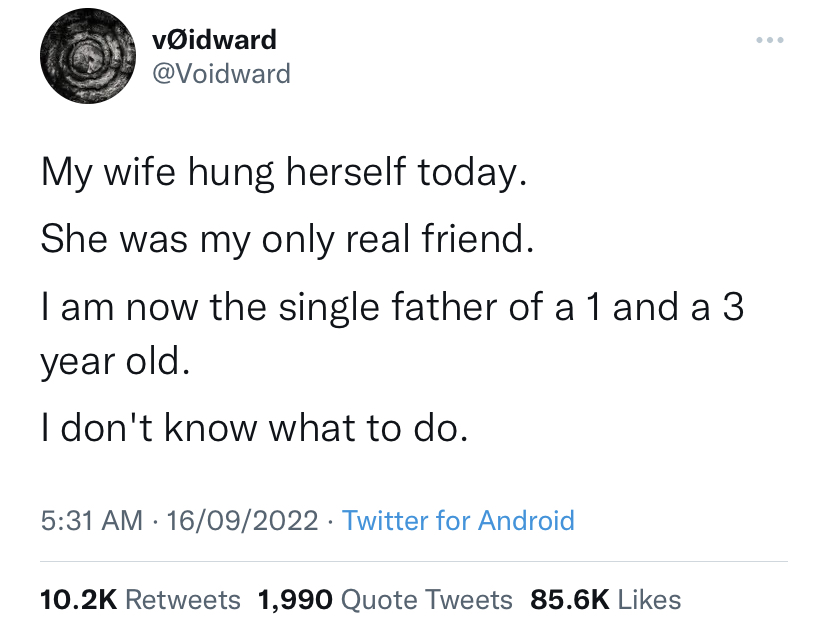
Task: Click "She was my only real friend." text
Action: coord(282,241)
